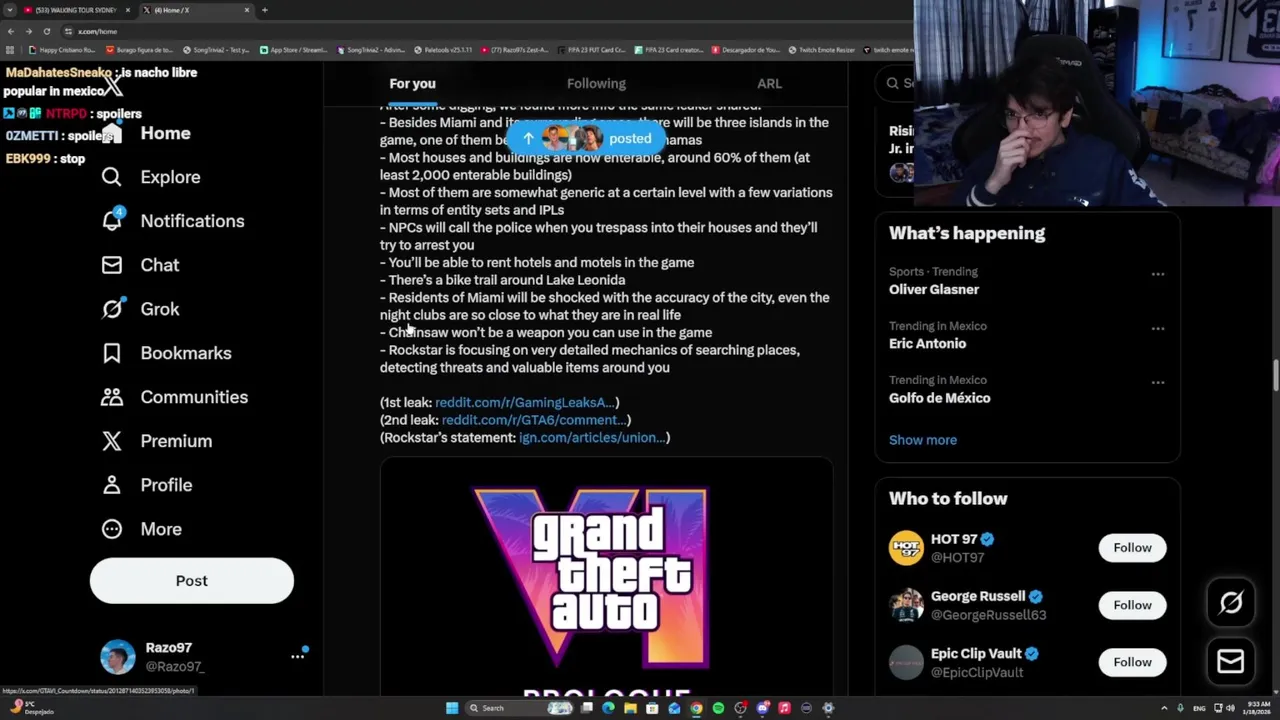Go back in the browser

[x=11, y=31]
